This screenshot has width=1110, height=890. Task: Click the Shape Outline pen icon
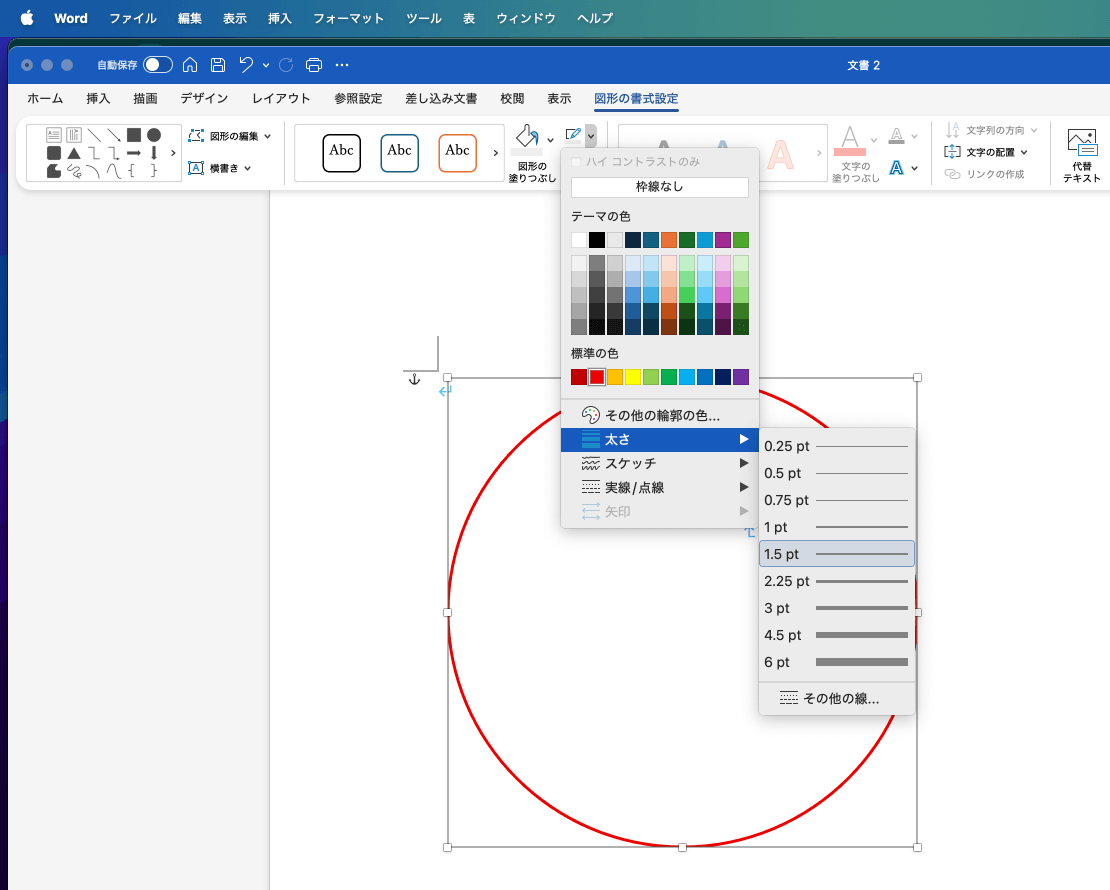[573, 135]
